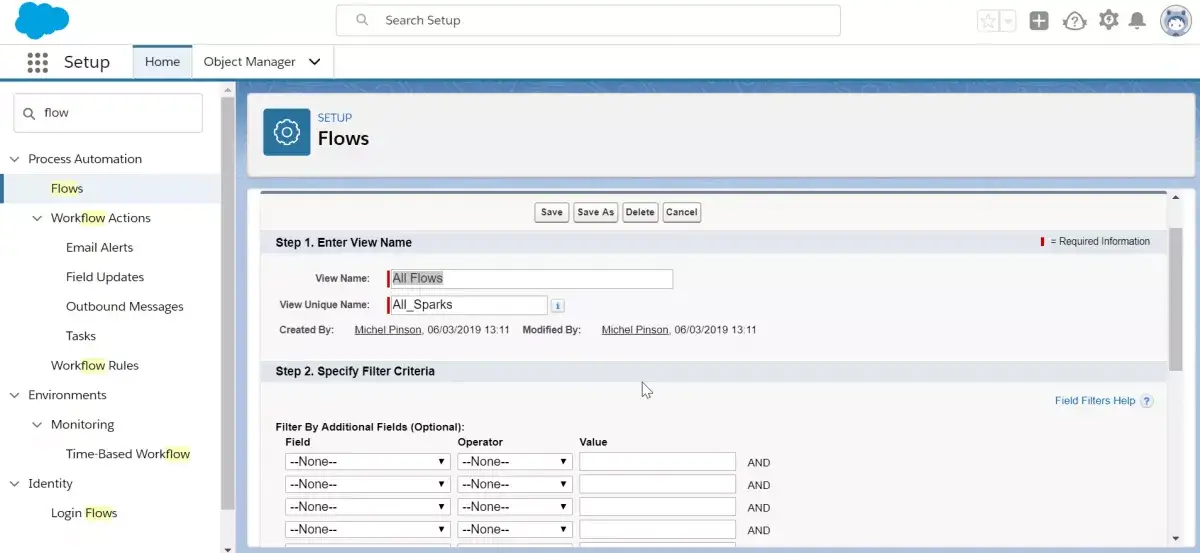Click the Flows setup gear icon
Viewport: 1200px width, 553px height.
(x=287, y=132)
